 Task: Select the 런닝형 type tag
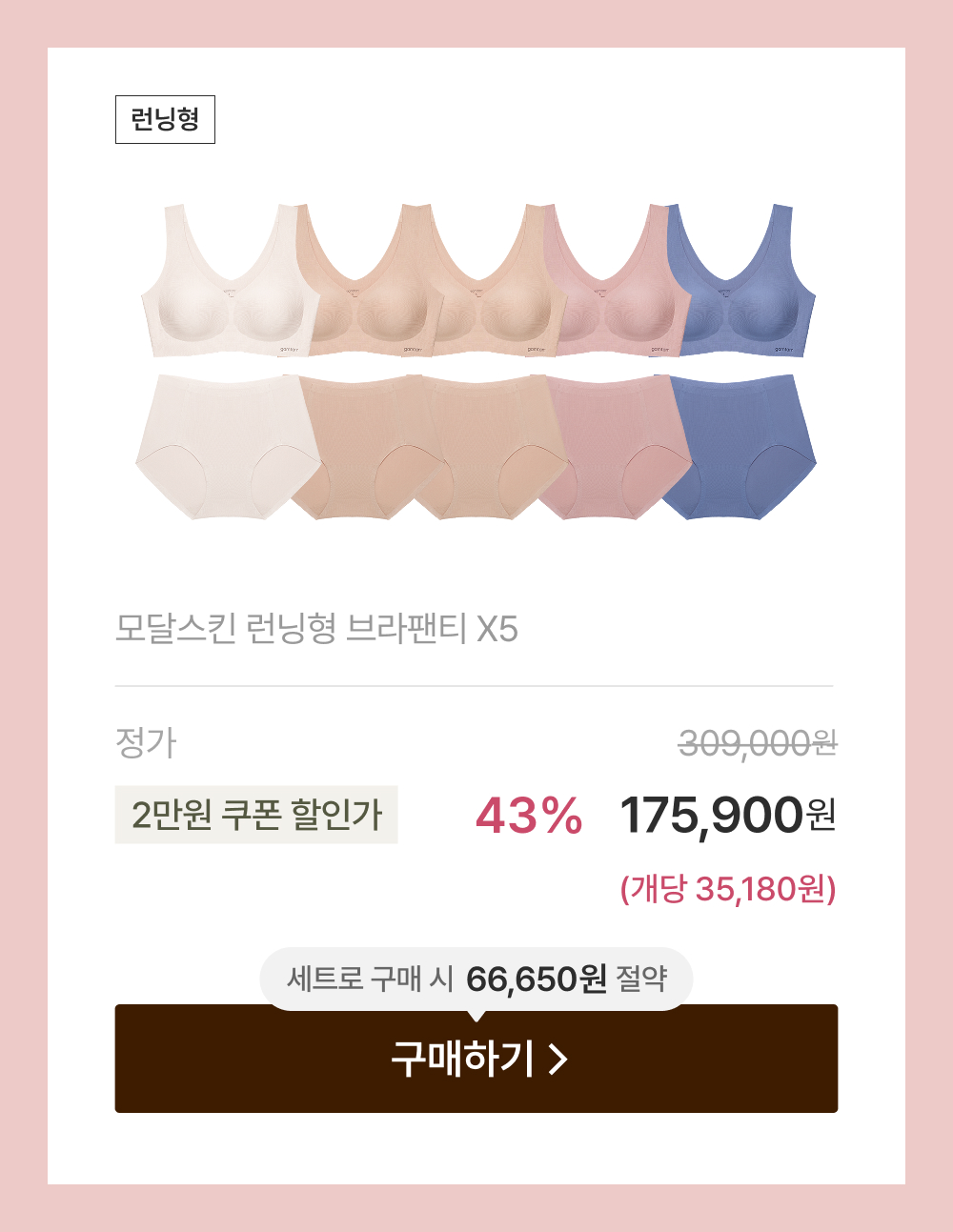pos(165,119)
